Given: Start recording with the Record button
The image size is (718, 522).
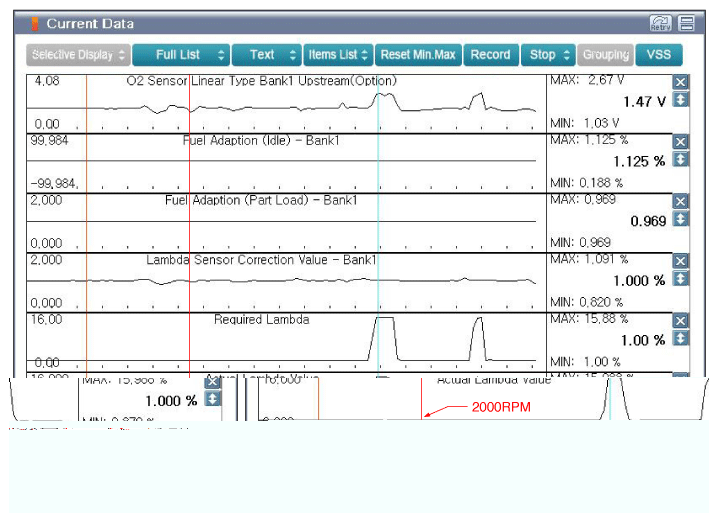Looking at the screenshot, I should [x=490, y=55].
